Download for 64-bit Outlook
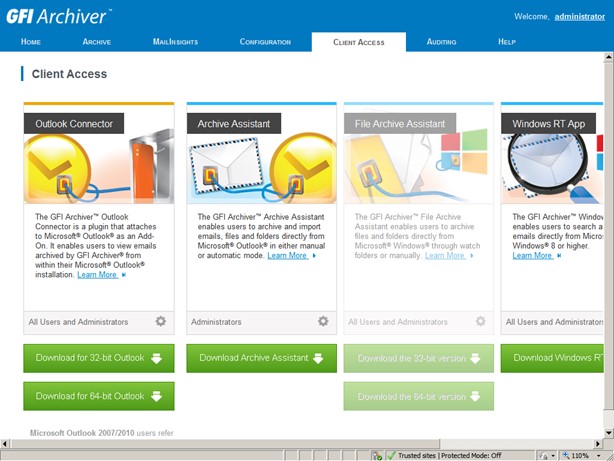 click(99, 396)
